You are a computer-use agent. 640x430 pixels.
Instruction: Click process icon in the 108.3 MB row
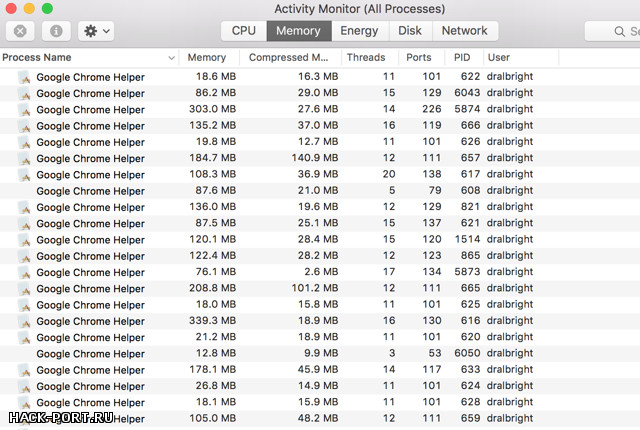click(24, 175)
